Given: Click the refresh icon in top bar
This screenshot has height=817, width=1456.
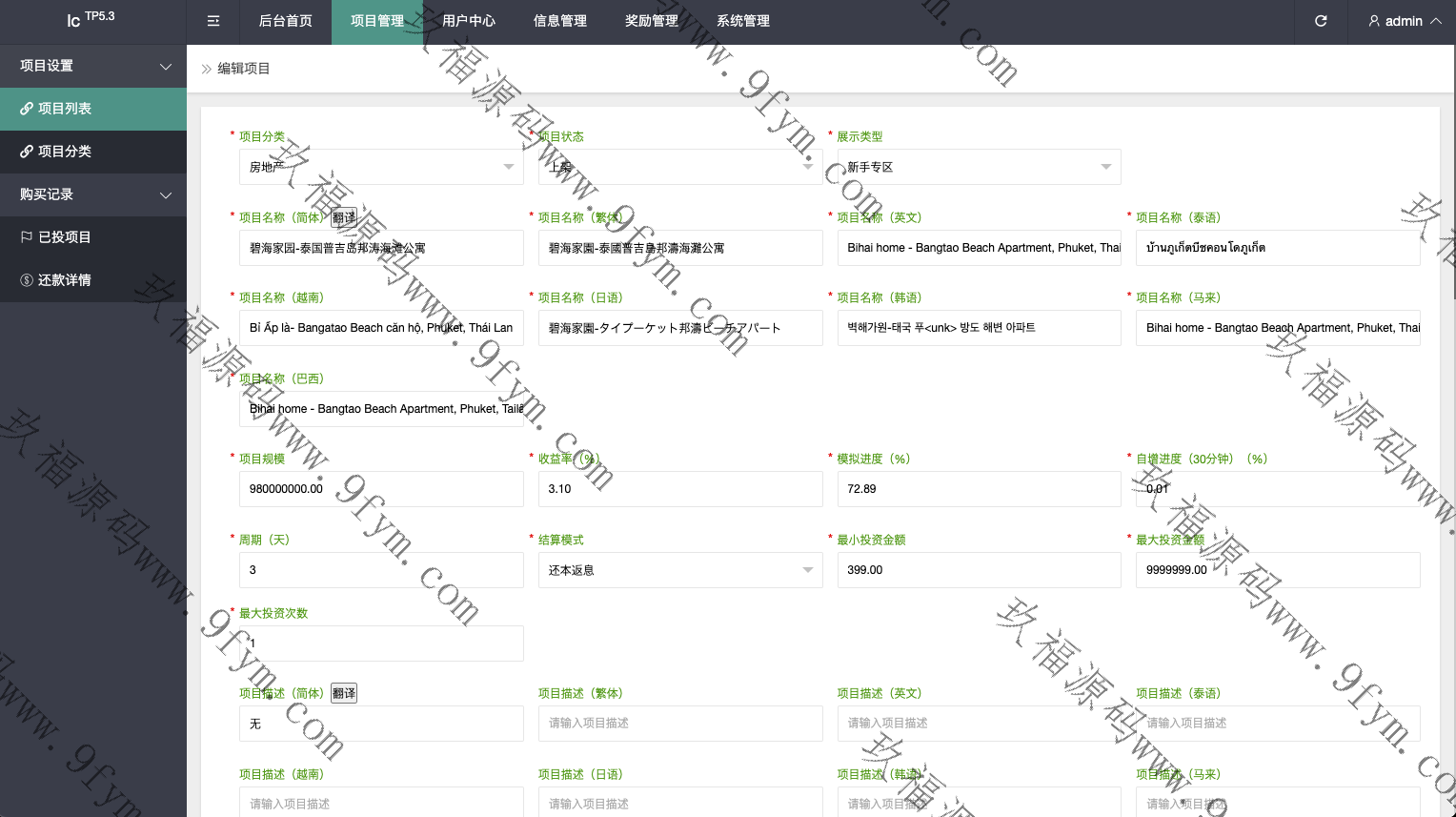Looking at the screenshot, I should [1321, 21].
